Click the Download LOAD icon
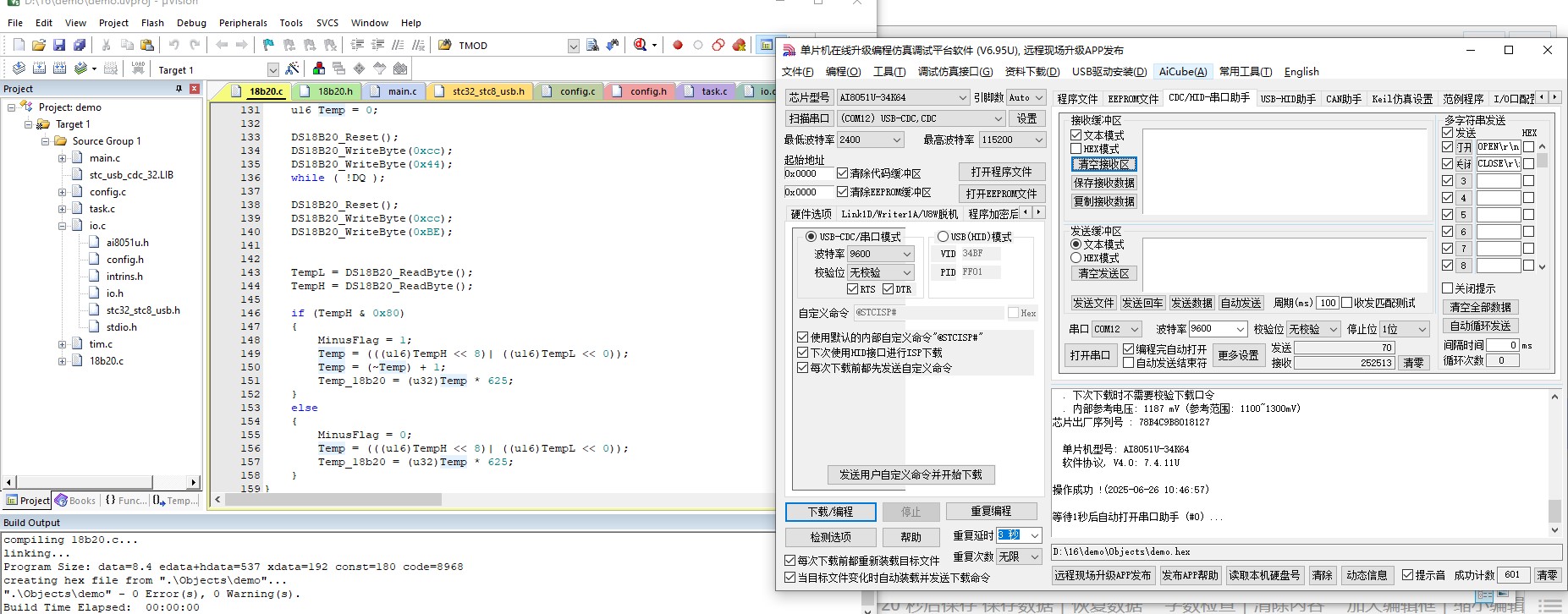Screen dimensions: 1568x614 [x=138, y=69]
